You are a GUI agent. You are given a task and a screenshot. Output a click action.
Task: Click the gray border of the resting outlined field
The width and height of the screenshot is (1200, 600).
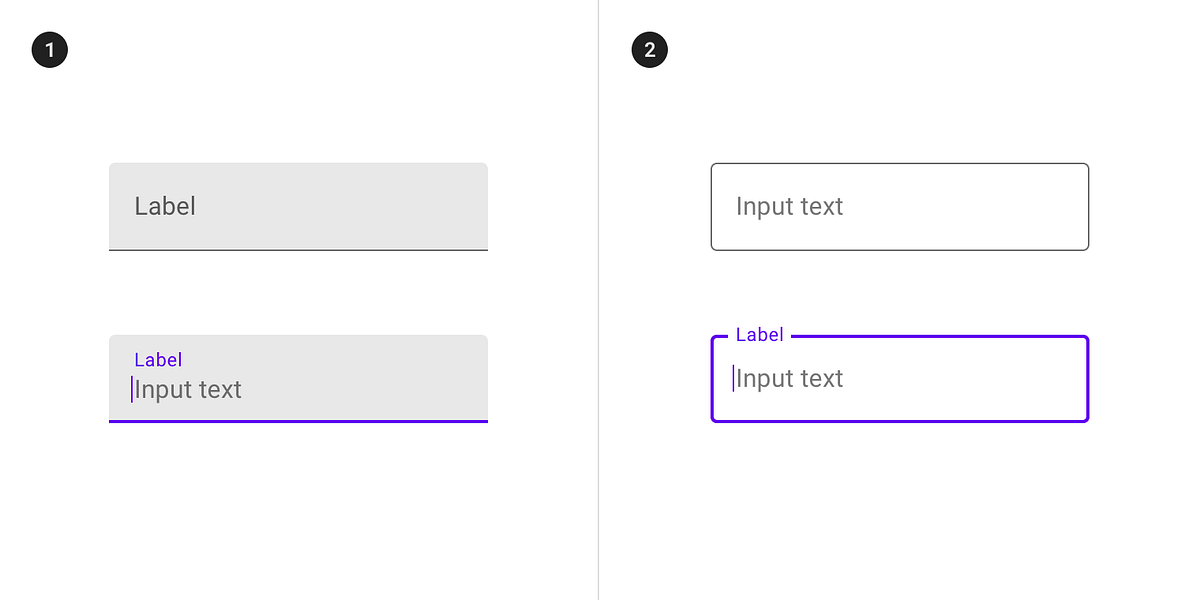(899, 250)
